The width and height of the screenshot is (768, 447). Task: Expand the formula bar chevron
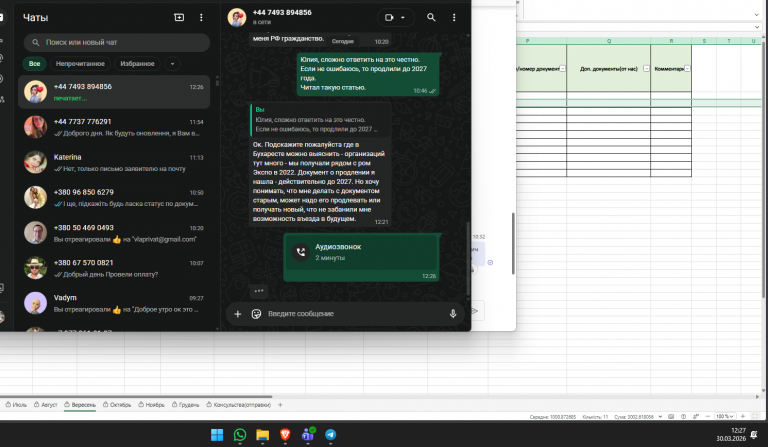[757, 27]
